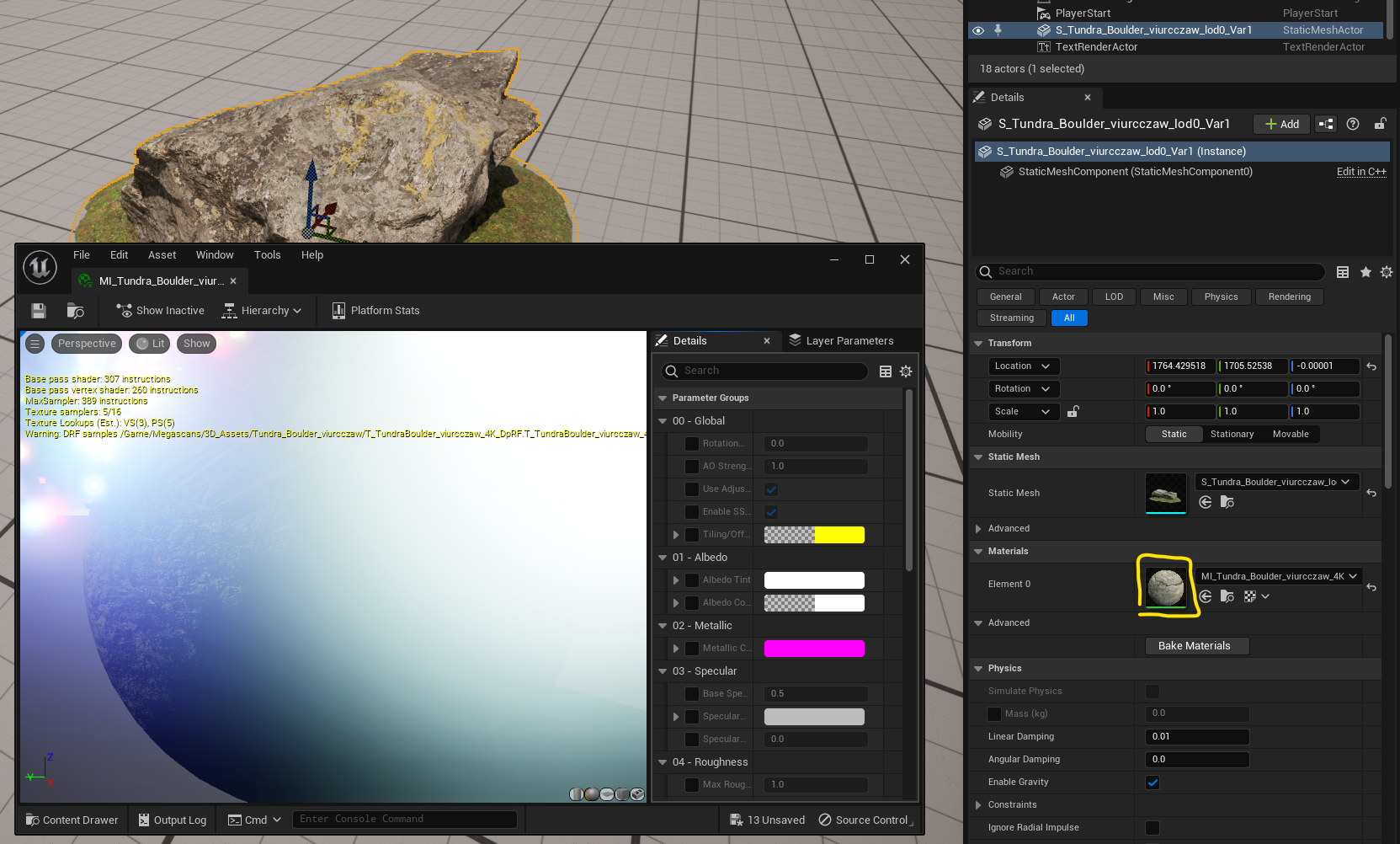
Task: Open Edit in C++ link
Action: coord(1361,172)
